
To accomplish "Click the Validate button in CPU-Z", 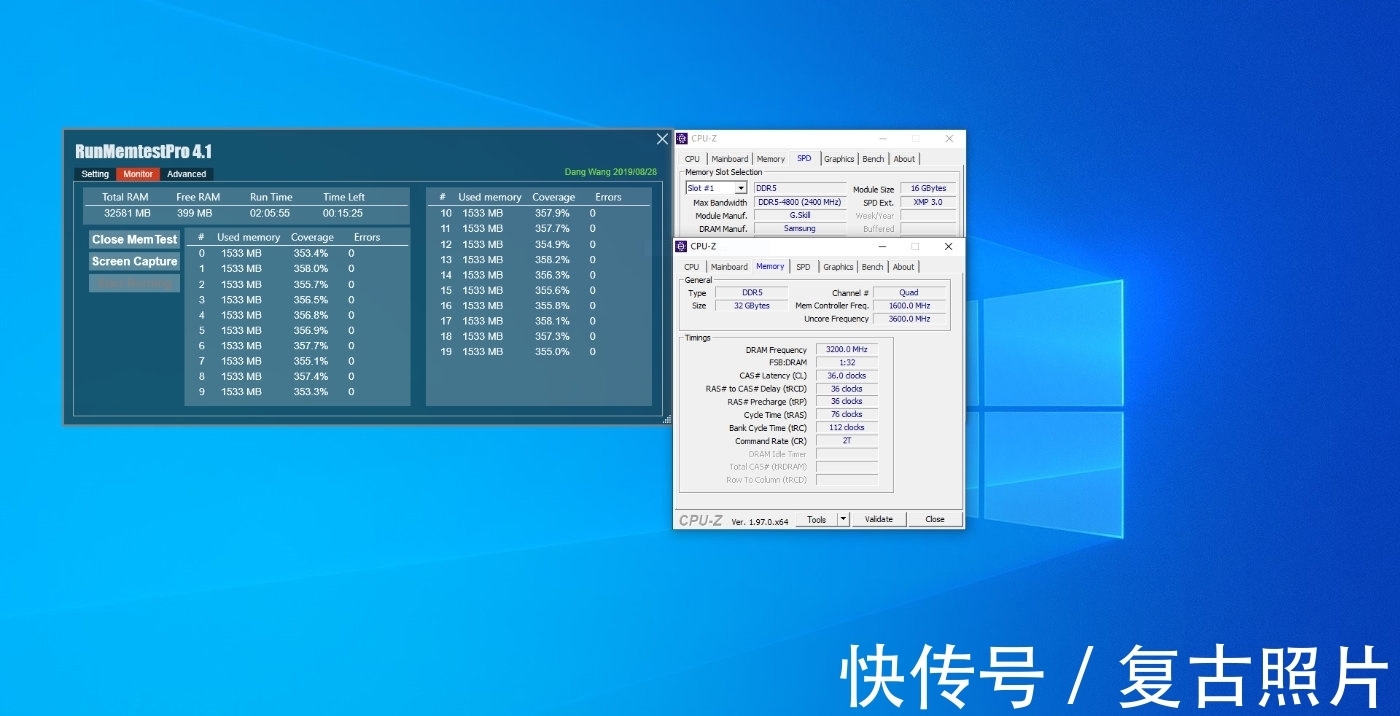I will pyautogui.click(x=878, y=519).
